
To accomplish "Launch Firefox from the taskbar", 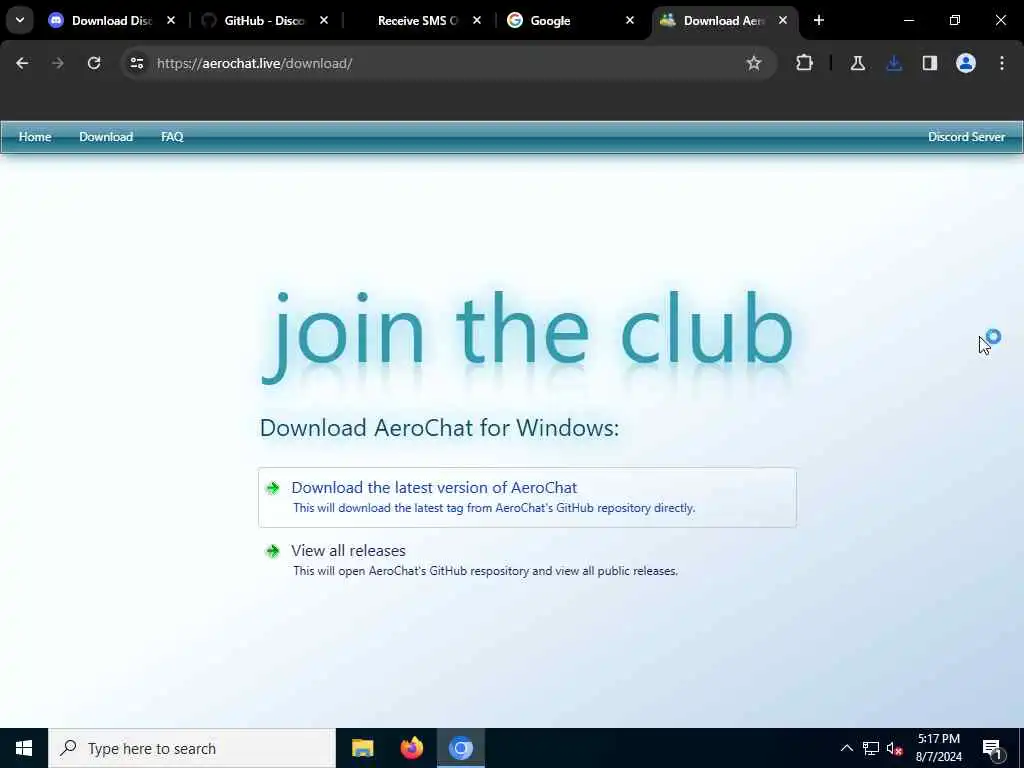I will tap(411, 748).
